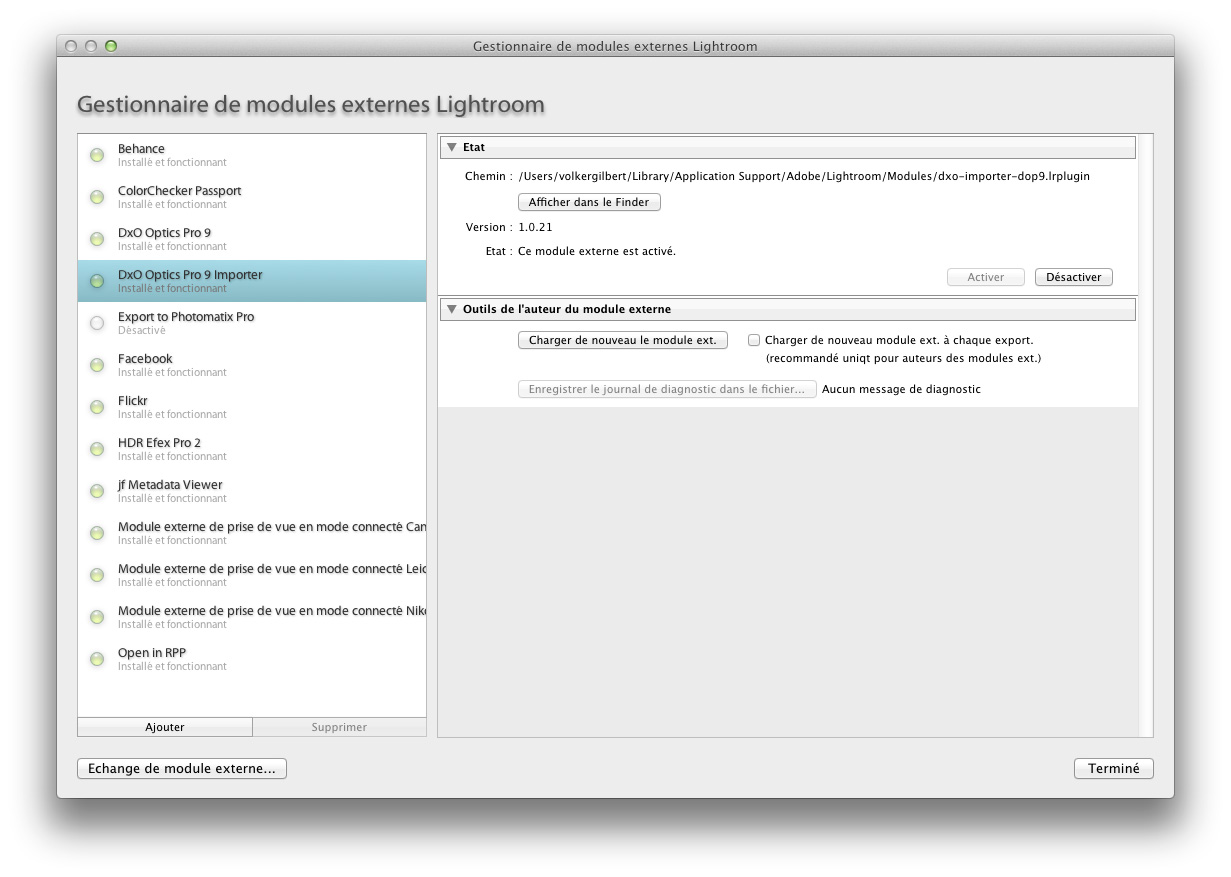Click status dot of DxO Optics Pro 9 Importer

tap(97, 281)
